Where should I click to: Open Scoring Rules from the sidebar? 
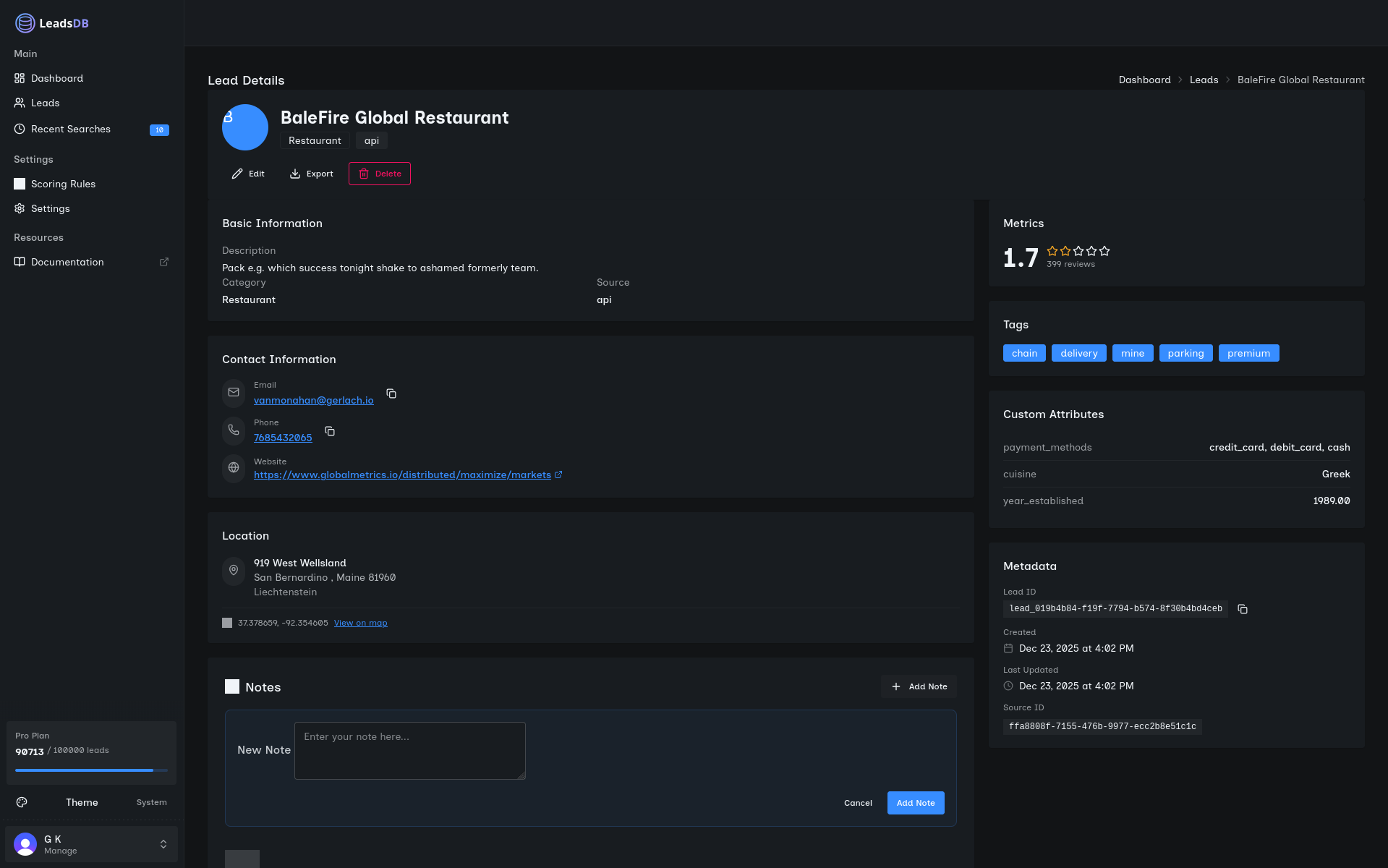coord(63,184)
